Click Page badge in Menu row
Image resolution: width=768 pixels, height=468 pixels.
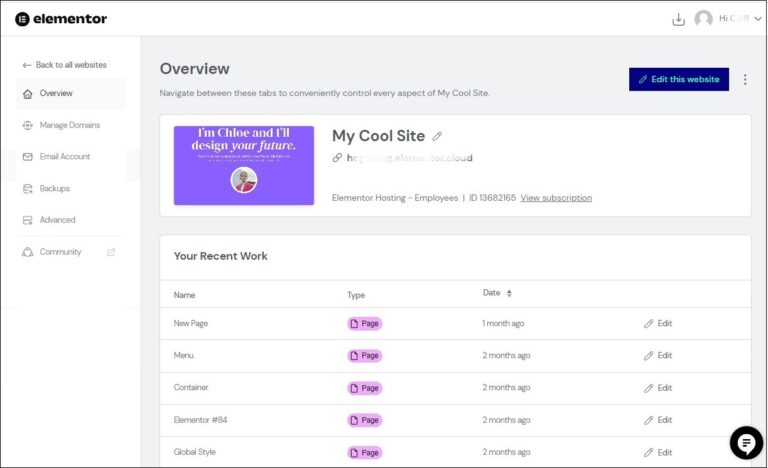pyautogui.click(x=364, y=355)
